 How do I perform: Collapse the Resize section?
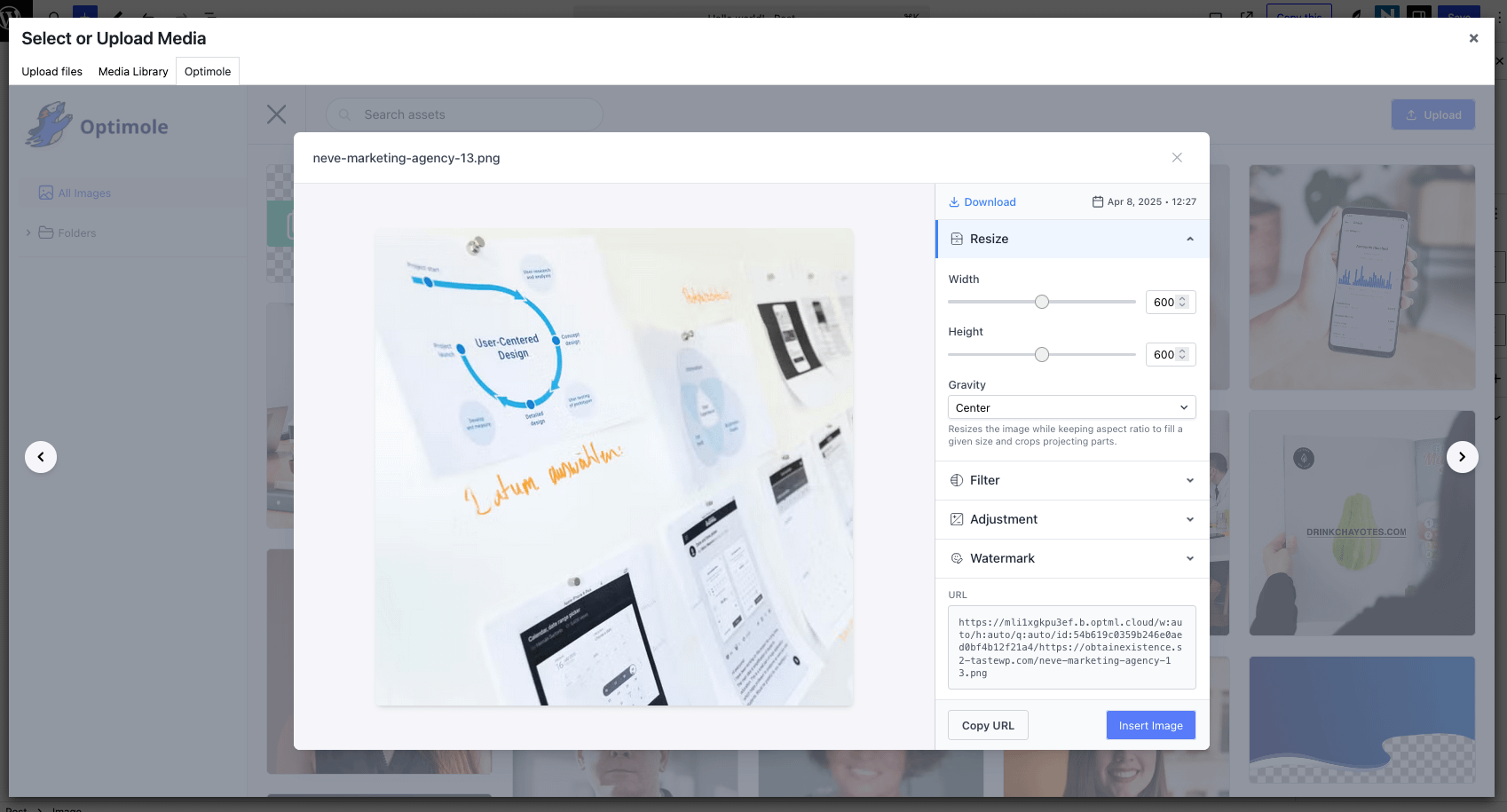tap(1189, 240)
